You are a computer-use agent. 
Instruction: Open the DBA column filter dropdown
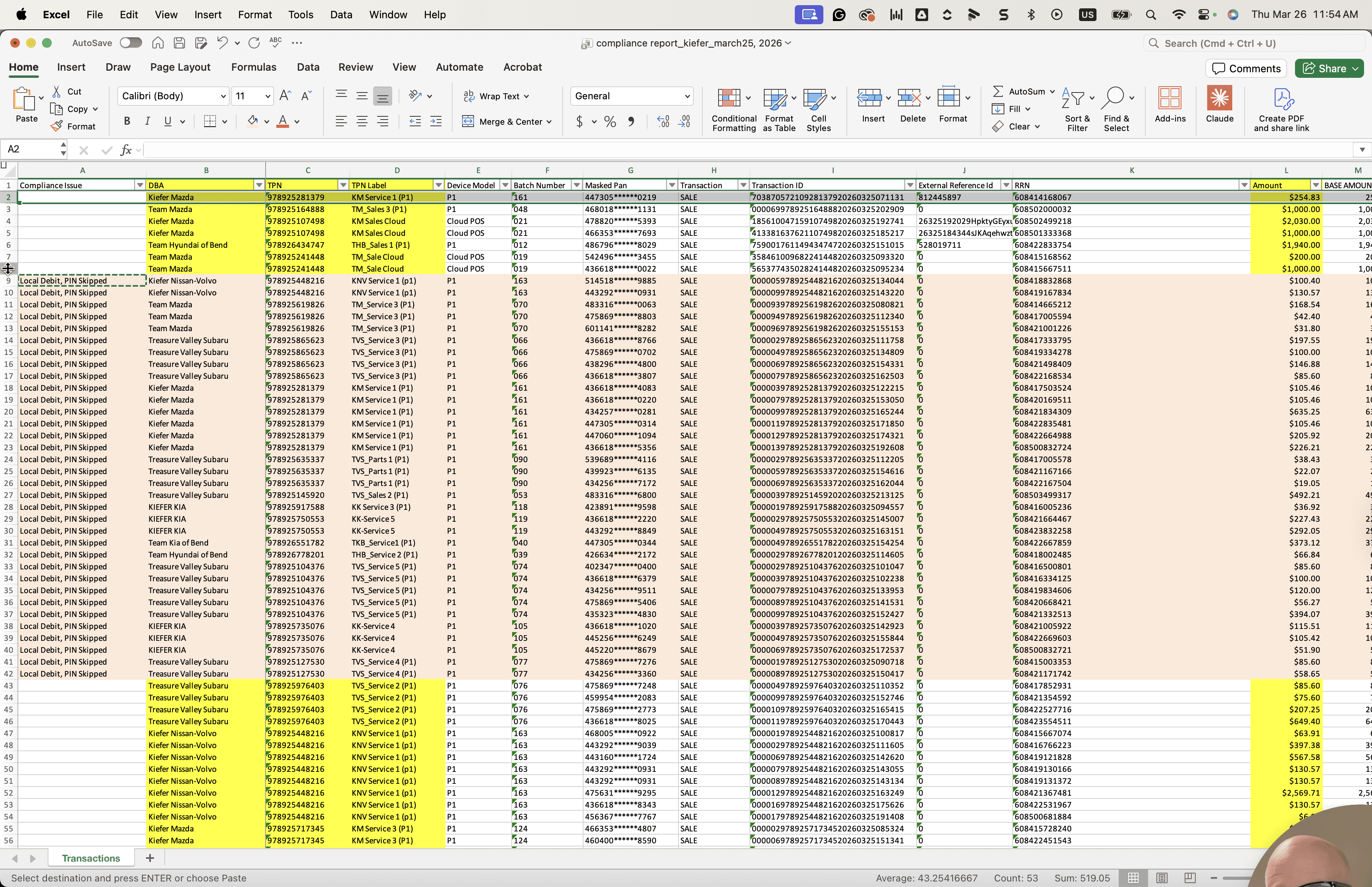[259, 185]
